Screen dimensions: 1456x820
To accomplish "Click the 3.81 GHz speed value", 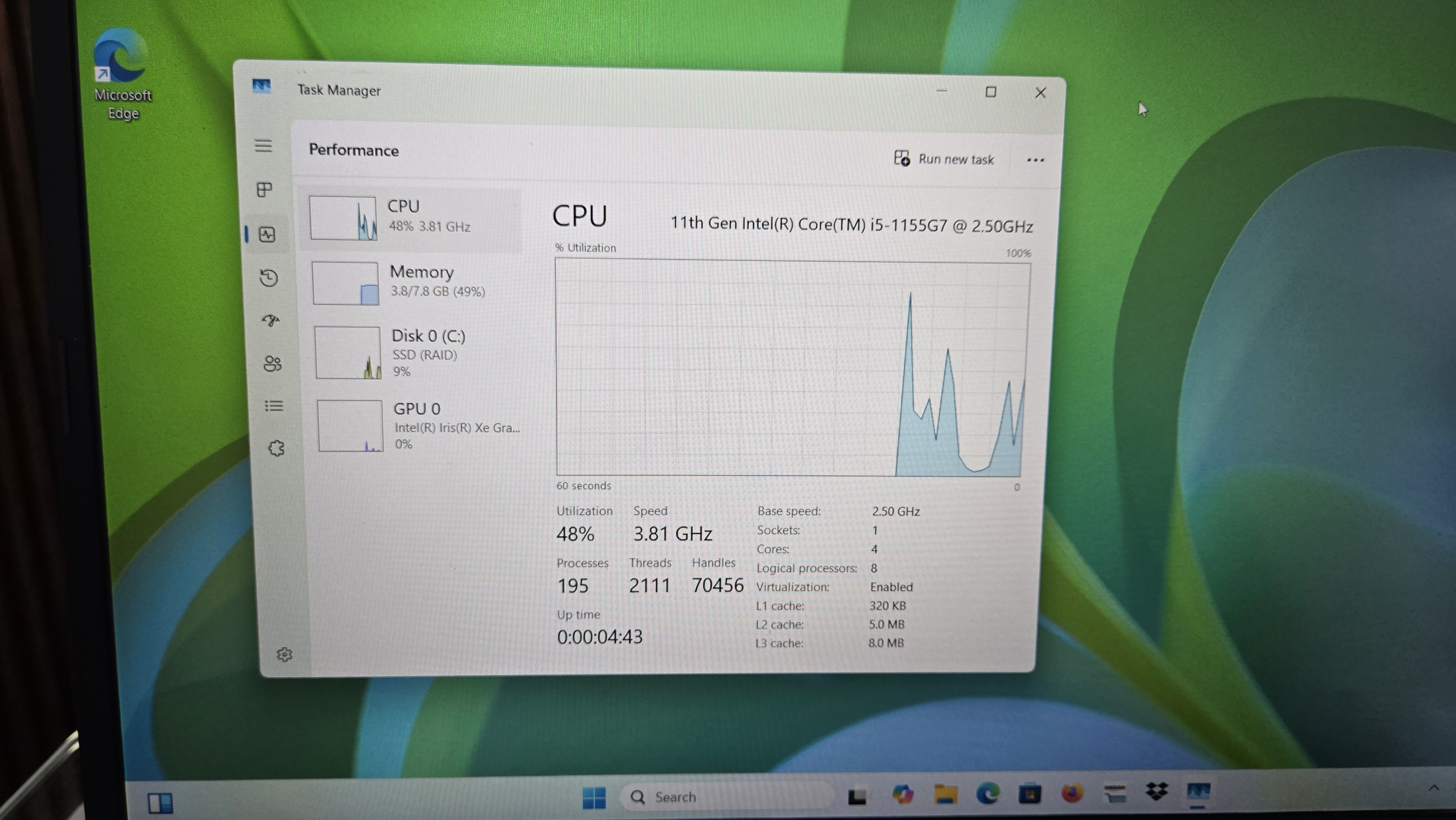I will click(673, 534).
